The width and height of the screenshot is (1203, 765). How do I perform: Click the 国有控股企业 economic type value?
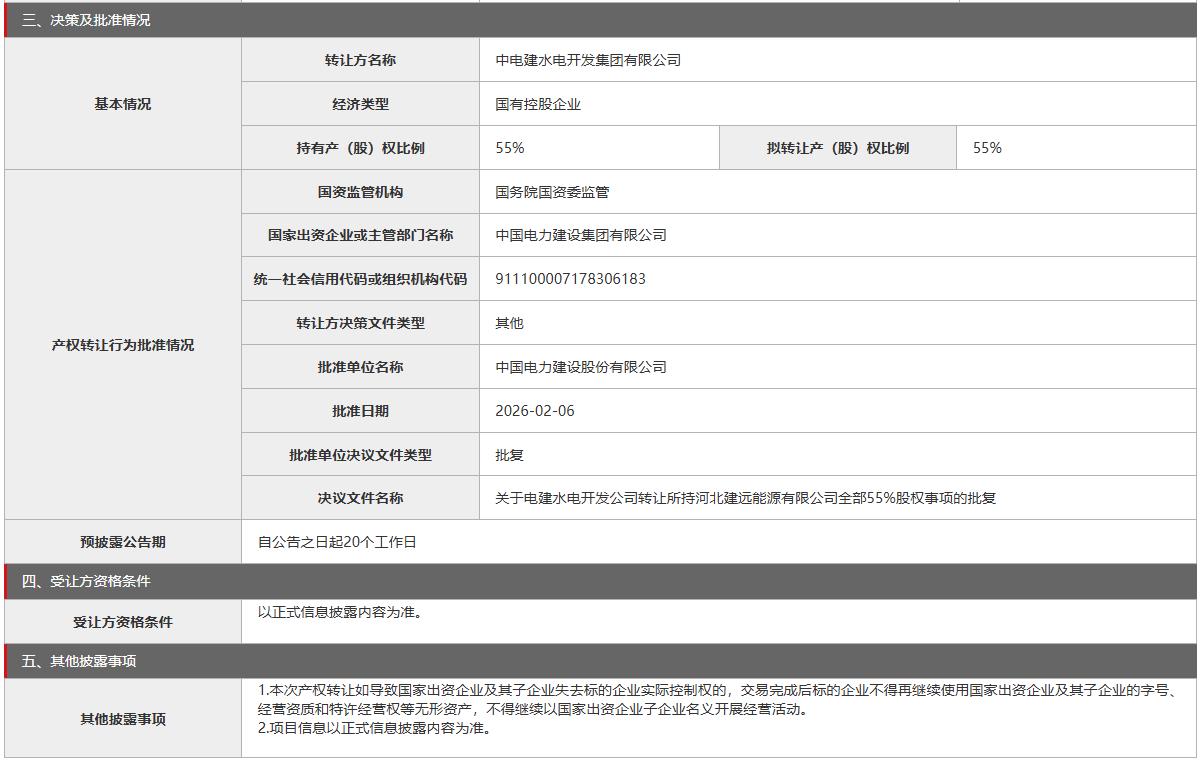coord(538,104)
